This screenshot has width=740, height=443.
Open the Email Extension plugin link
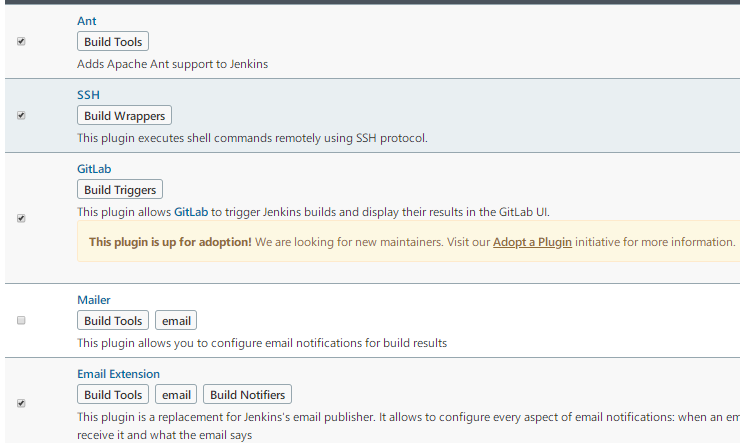pyautogui.click(x=118, y=374)
